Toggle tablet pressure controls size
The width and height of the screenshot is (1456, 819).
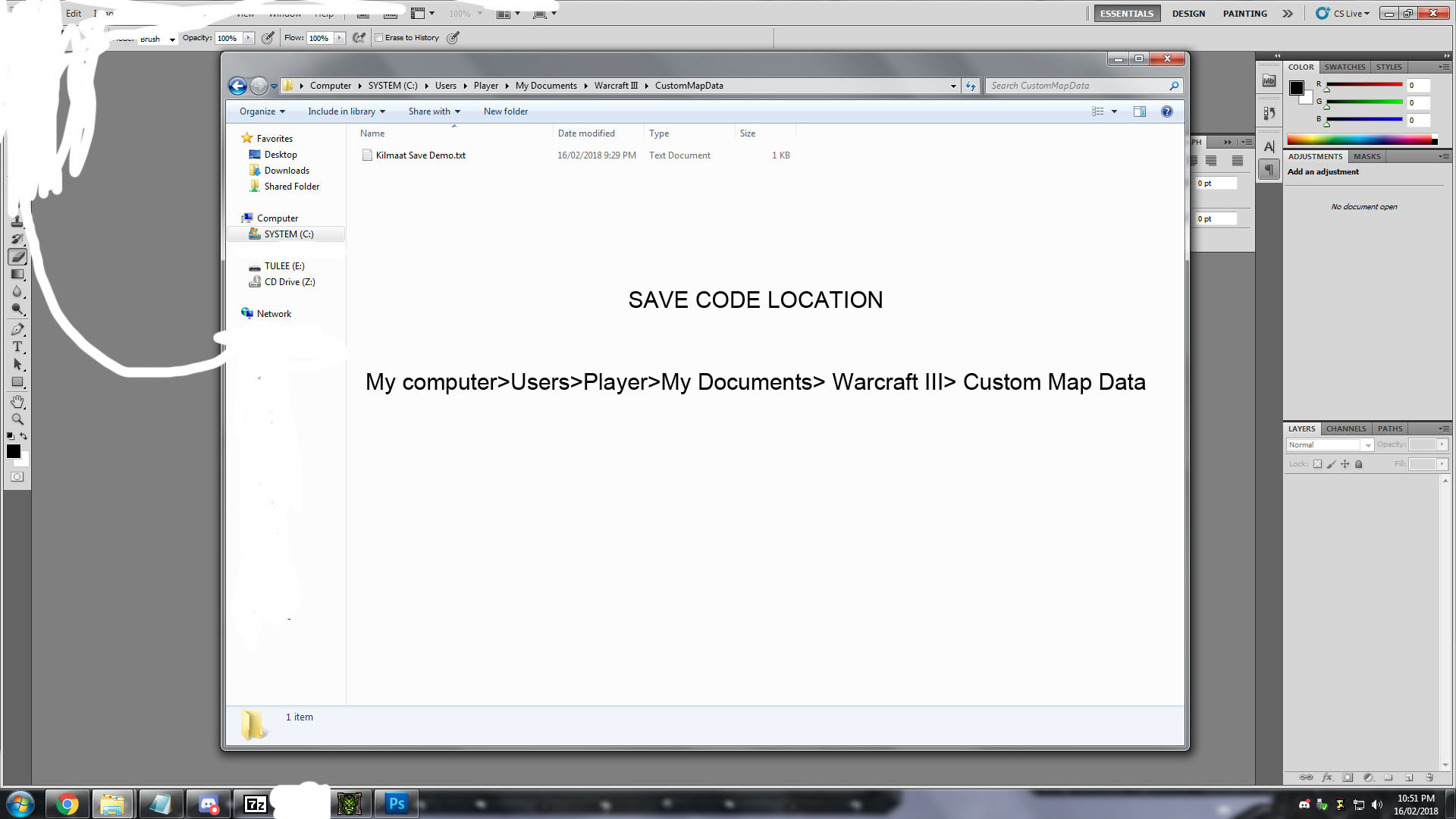point(453,38)
